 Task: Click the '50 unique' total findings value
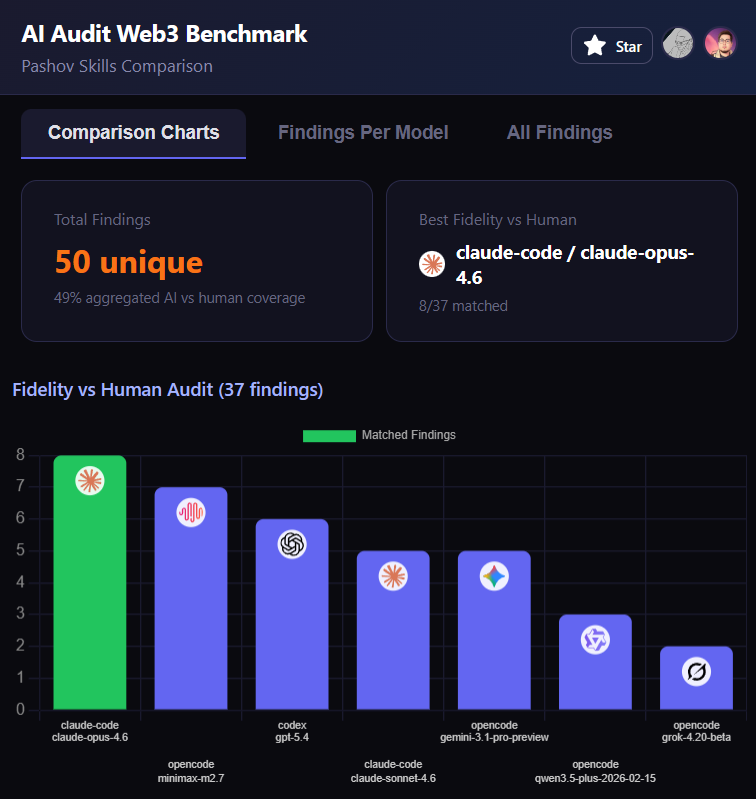tap(128, 262)
